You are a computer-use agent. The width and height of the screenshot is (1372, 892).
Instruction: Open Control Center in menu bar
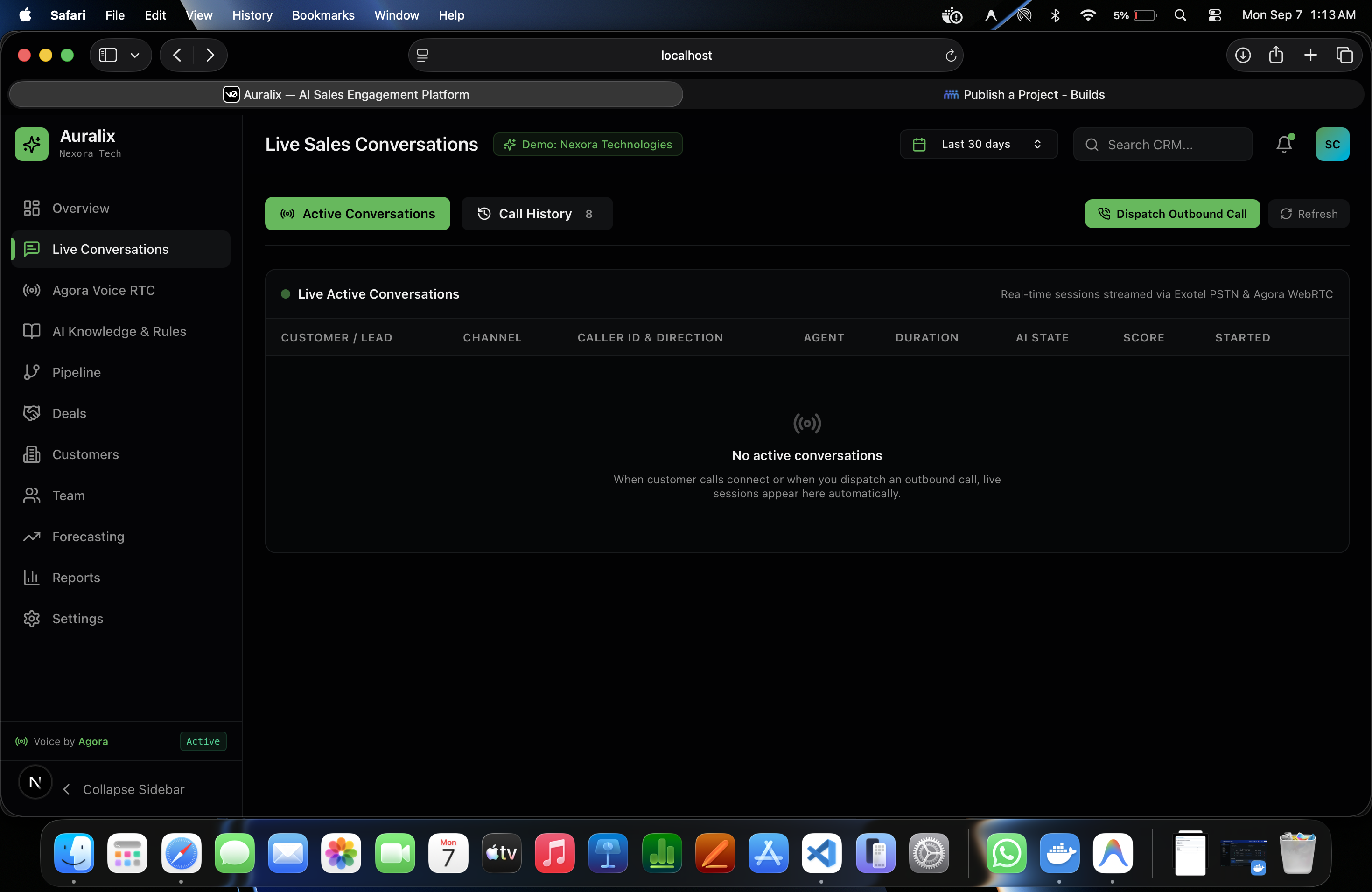click(1214, 15)
